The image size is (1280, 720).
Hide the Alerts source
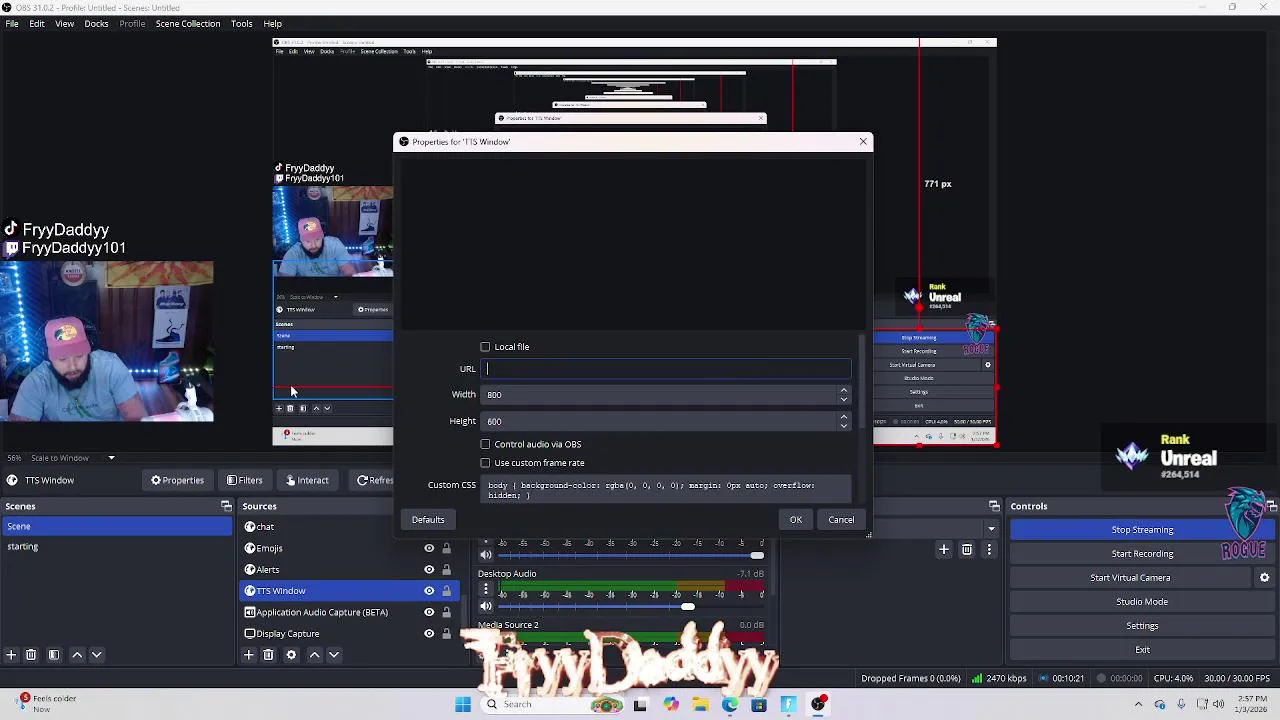[x=429, y=569]
